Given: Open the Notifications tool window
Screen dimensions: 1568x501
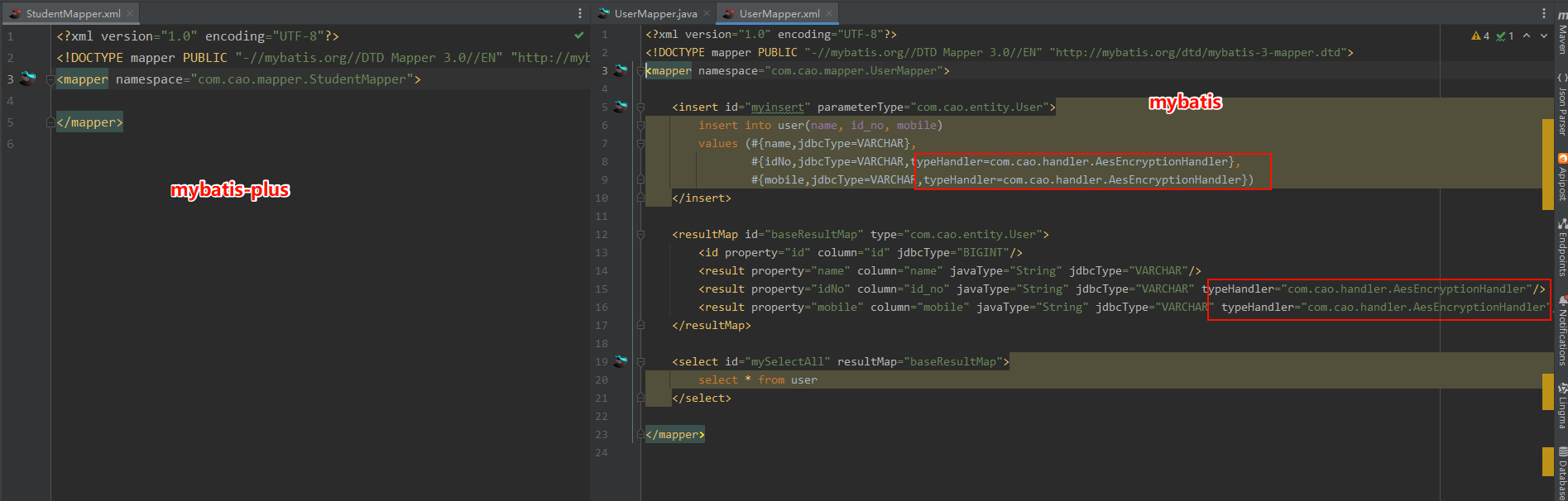Looking at the screenshot, I should pyautogui.click(x=1561, y=332).
